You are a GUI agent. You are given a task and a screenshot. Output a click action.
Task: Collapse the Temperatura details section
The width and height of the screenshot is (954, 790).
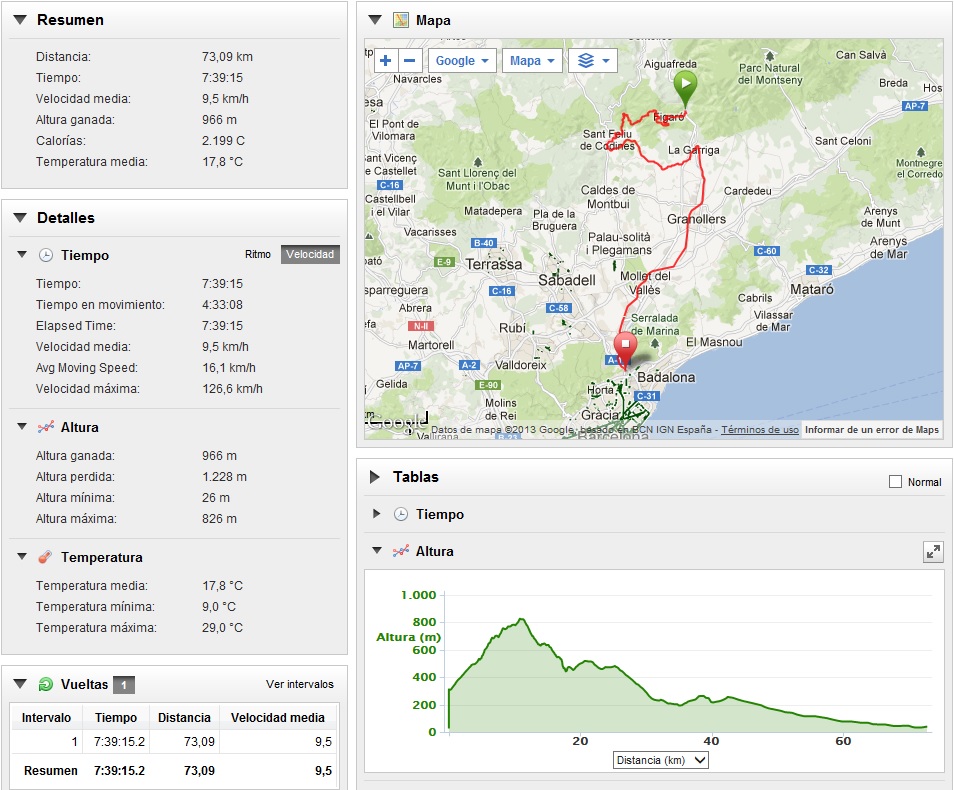click(x=22, y=556)
